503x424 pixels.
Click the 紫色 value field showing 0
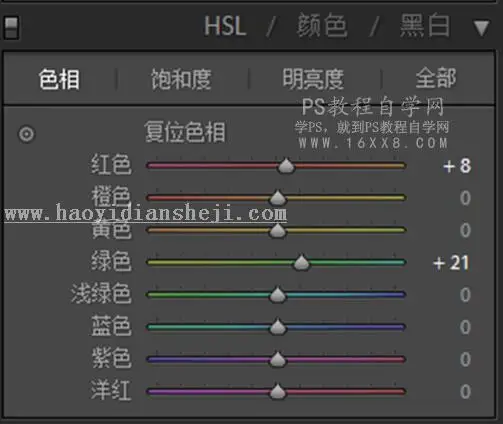(x=465, y=359)
